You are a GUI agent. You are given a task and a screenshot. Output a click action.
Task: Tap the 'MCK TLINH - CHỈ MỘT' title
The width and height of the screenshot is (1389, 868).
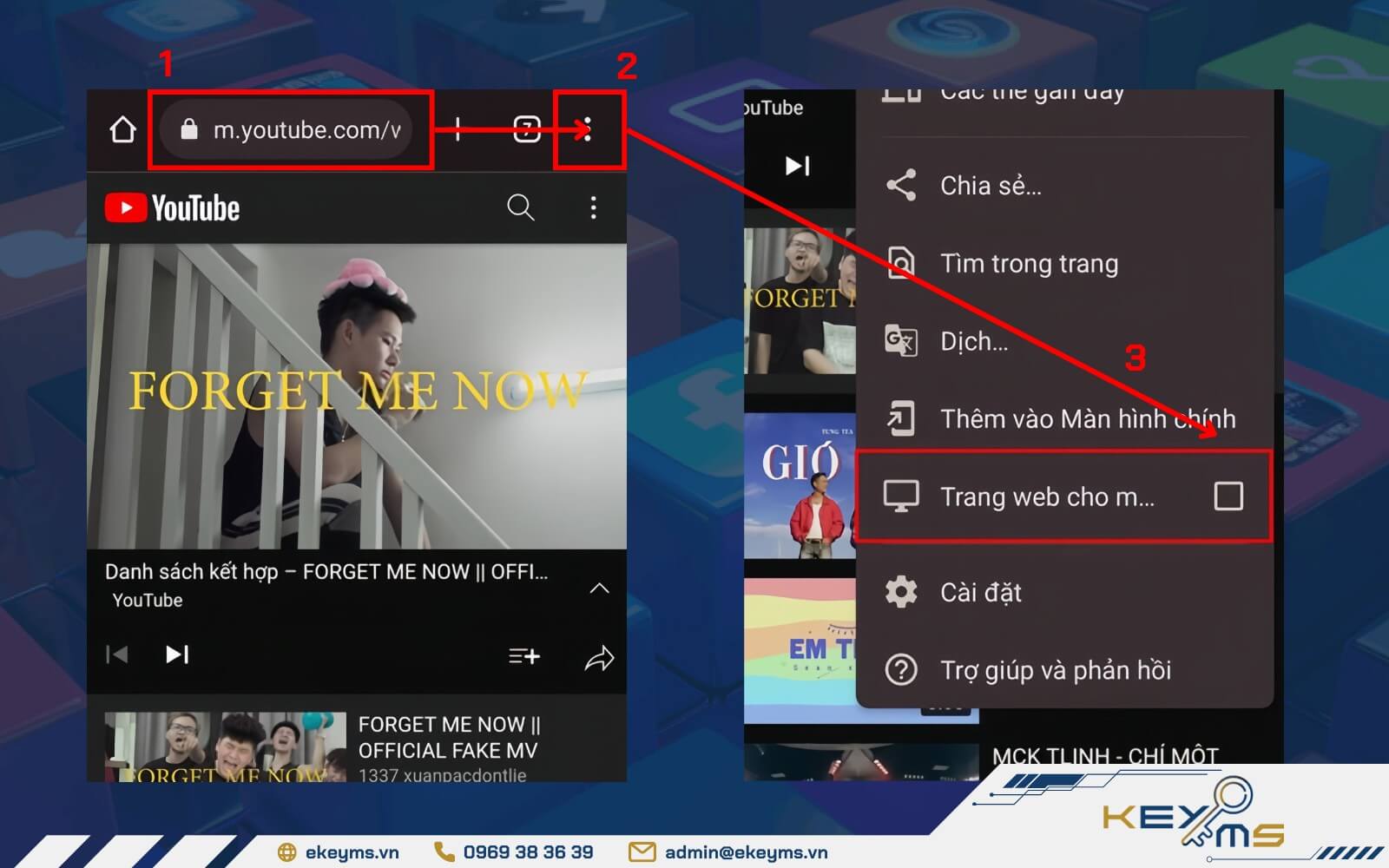coord(1105,756)
